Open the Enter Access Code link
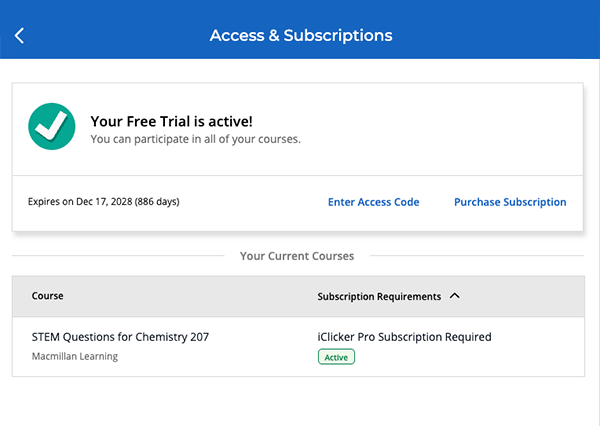This screenshot has width=600, height=439. click(x=373, y=202)
